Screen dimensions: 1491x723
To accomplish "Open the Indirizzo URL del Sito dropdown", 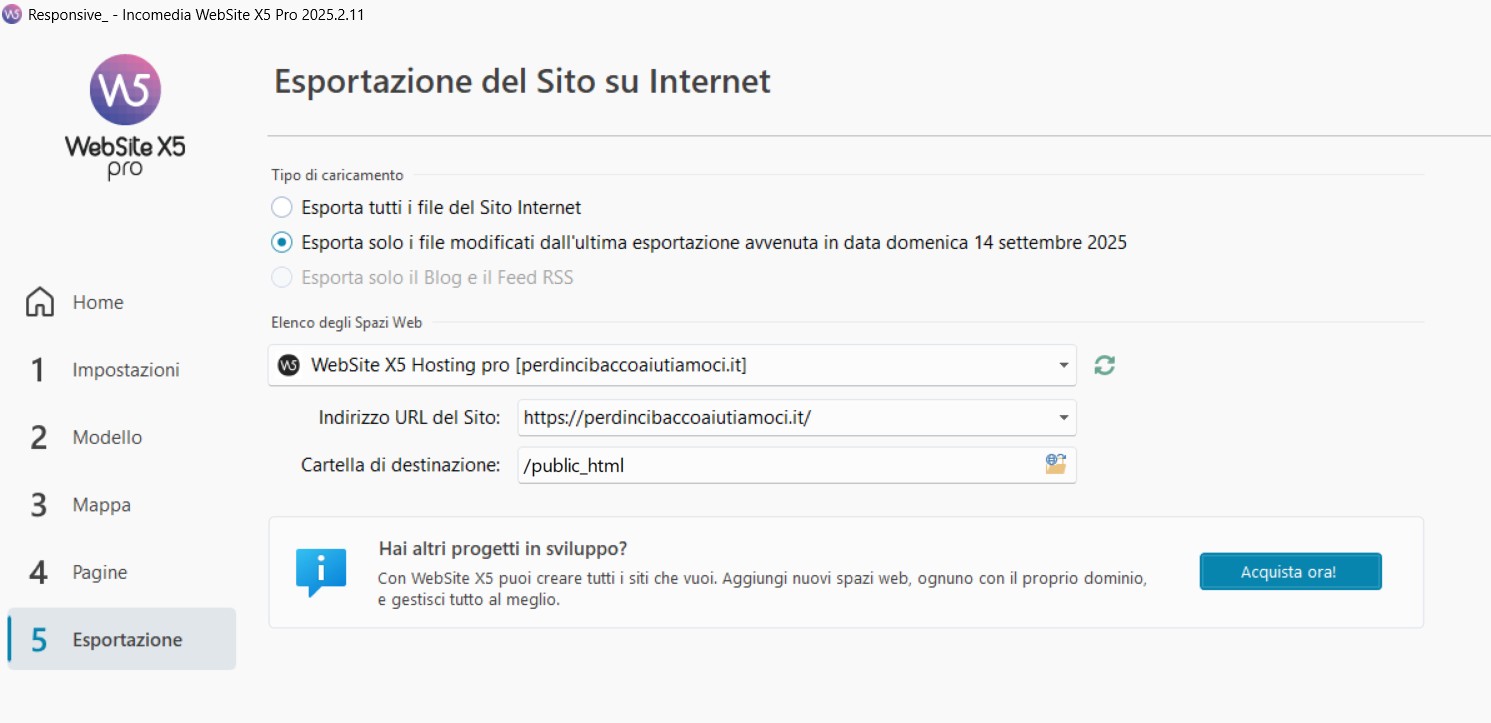I will coord(1063,418).
